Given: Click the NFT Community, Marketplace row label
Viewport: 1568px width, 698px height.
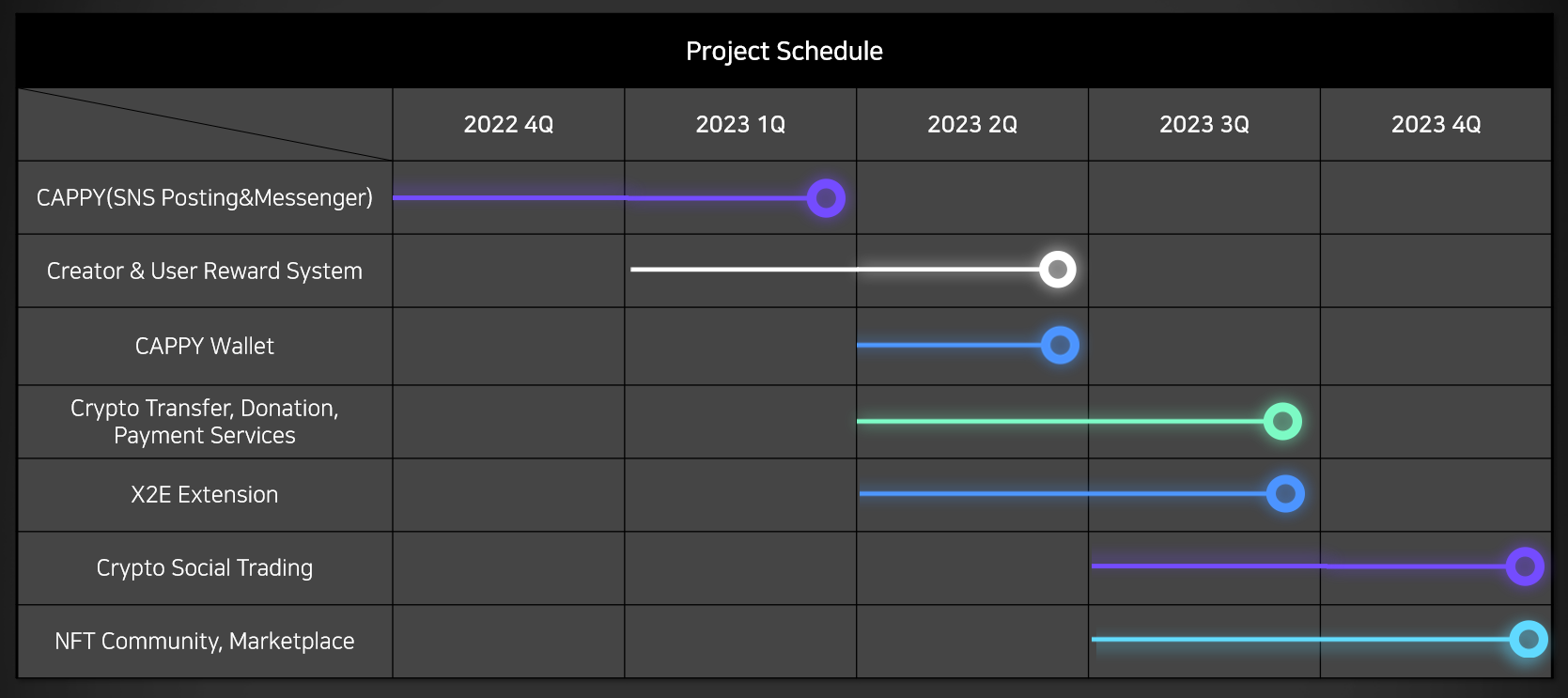Looking at the screenshot, I should [205, 642].
